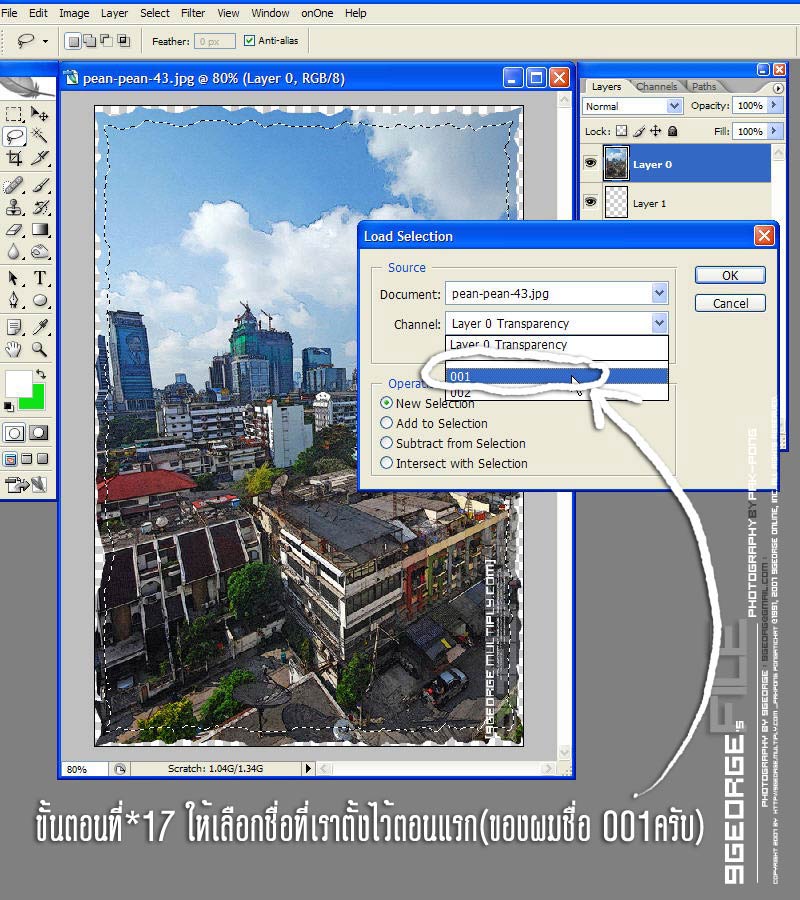Select the Pen tool
This screenshot has width=800, height=900.
coord(14,300)
